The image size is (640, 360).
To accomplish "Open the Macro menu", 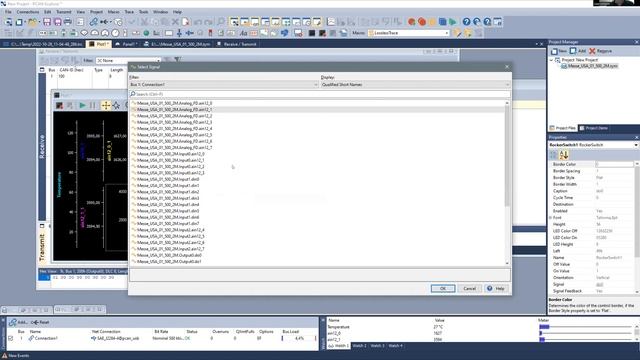I will [x=113, y=12].
